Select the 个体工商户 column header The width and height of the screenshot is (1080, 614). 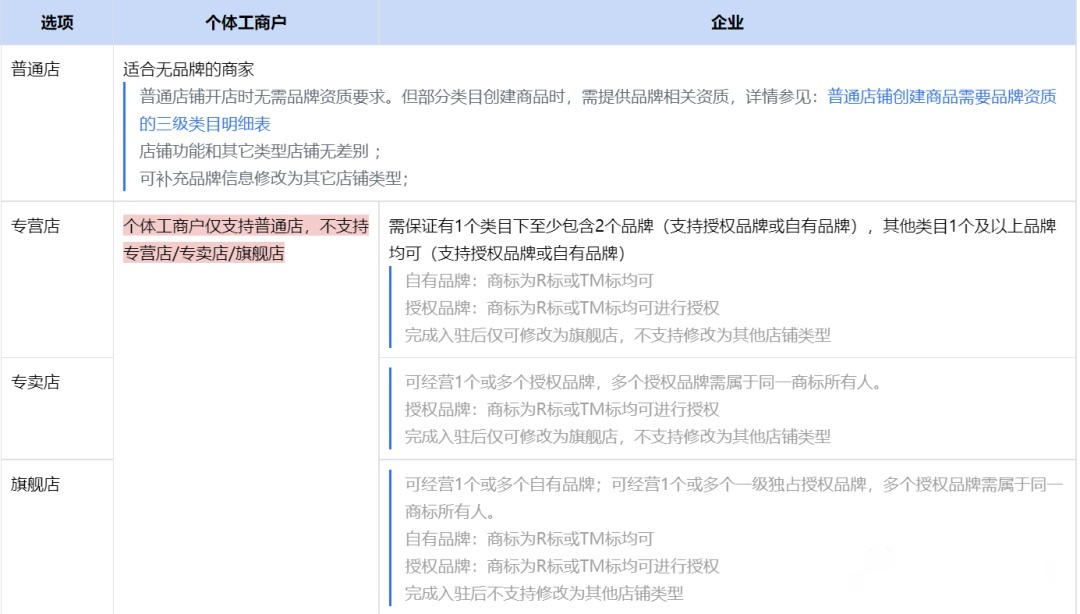point(245,22)
